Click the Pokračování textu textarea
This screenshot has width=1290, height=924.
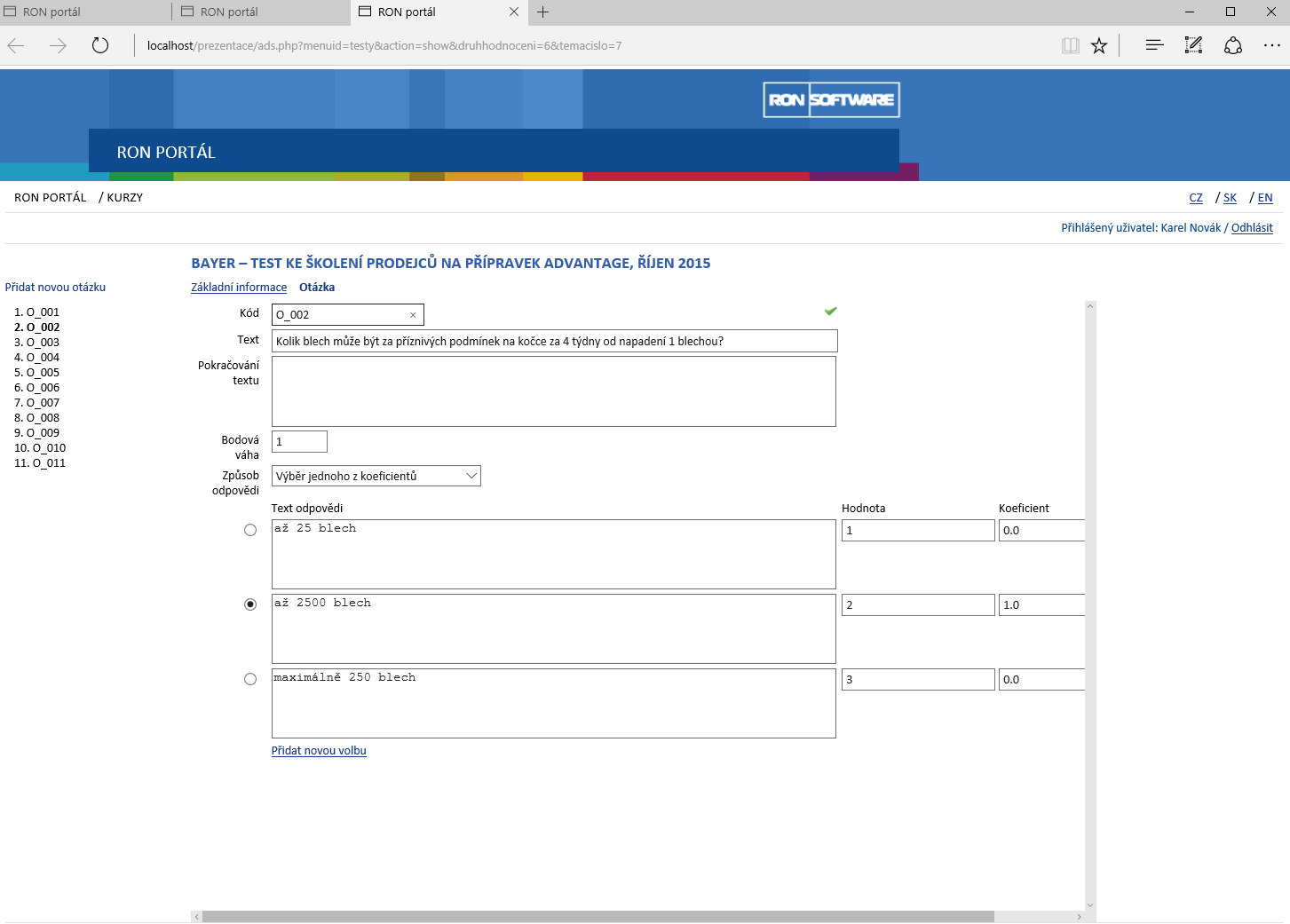(554, 391)
